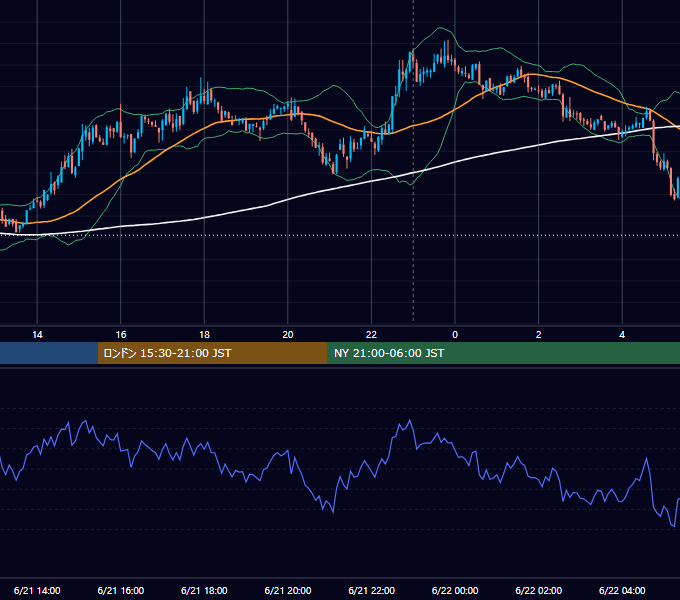Click the 6/21 18:00 date label

pyautogui.click(x=204, y=590)
